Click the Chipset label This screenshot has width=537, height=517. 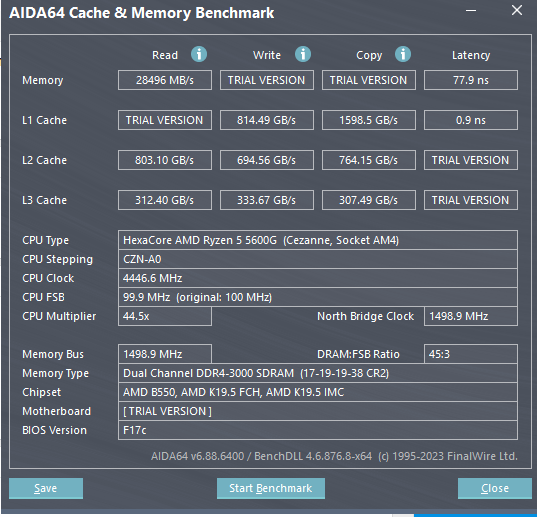tap(41, 392)
